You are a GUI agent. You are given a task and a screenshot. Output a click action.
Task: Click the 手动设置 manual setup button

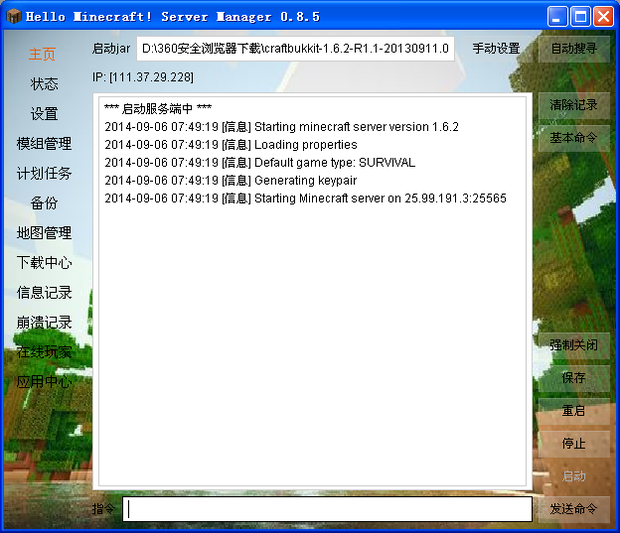tap(496, 49)
